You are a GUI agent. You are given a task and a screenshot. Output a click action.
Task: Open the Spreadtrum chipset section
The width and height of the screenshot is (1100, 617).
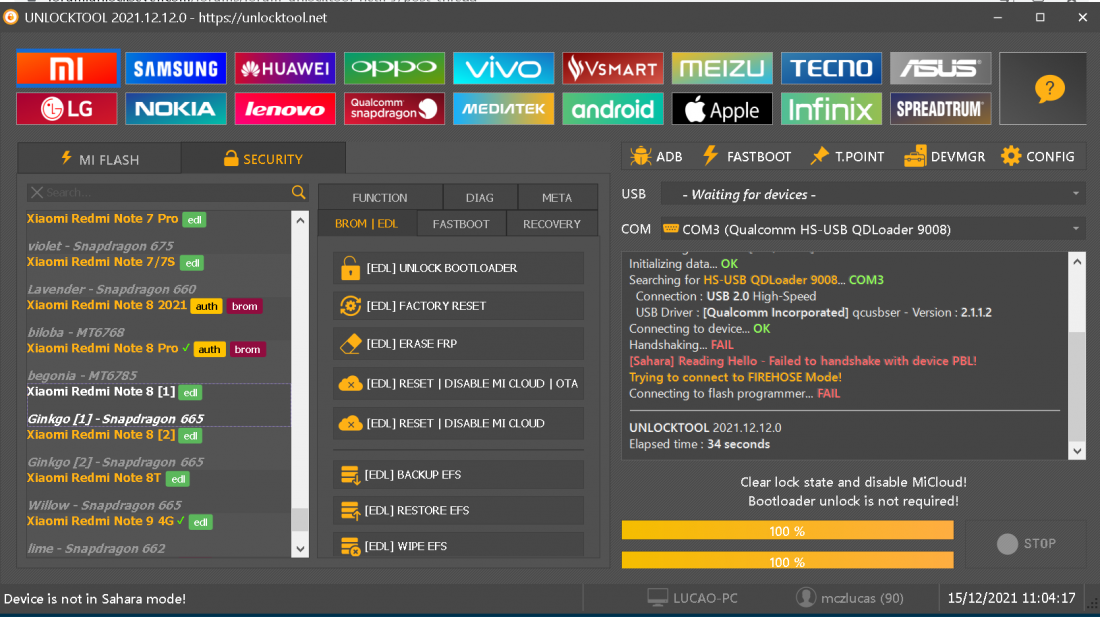pyautogui.click(x=941, y=109)
